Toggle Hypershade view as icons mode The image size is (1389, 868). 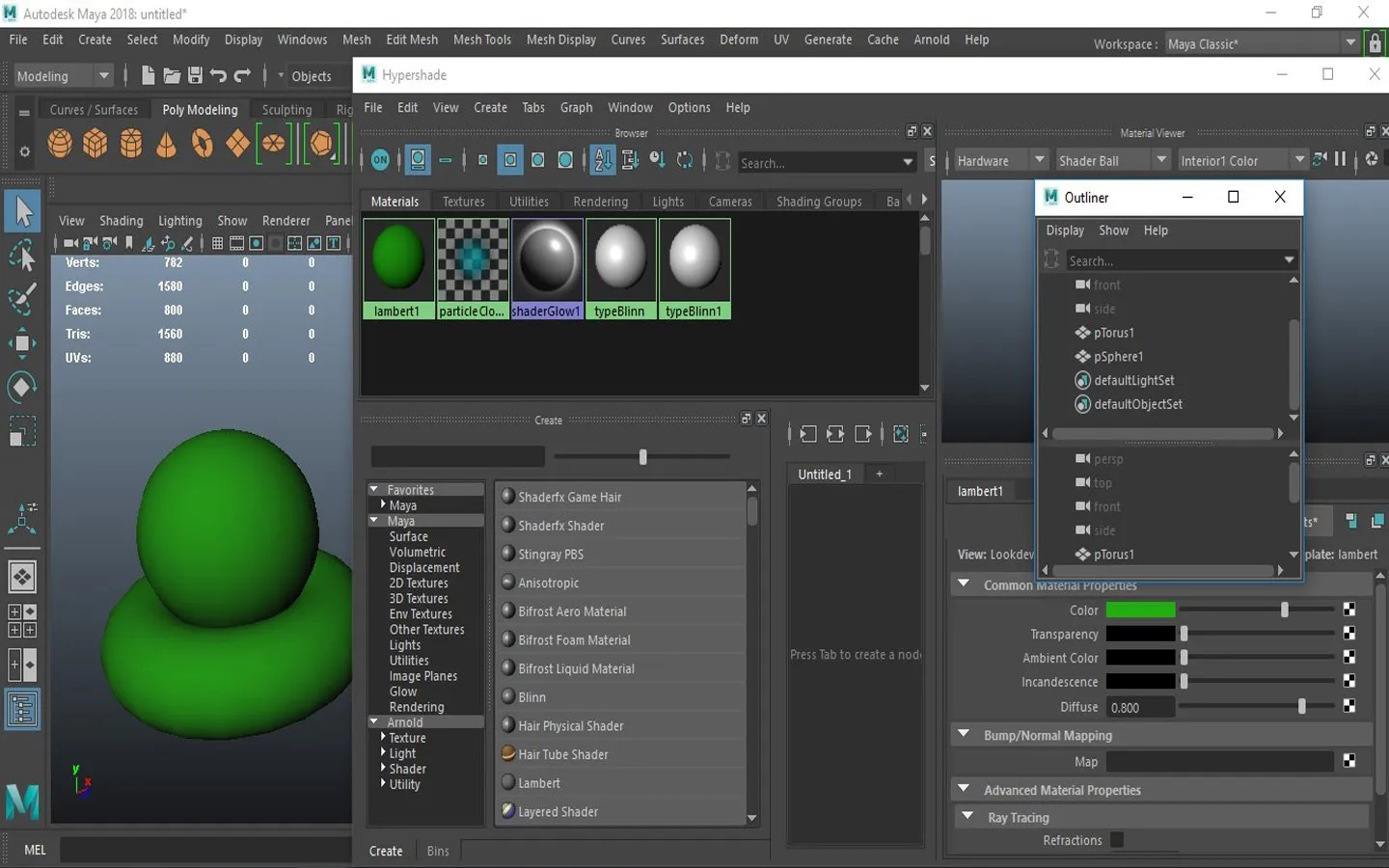(x=418, y=160)
